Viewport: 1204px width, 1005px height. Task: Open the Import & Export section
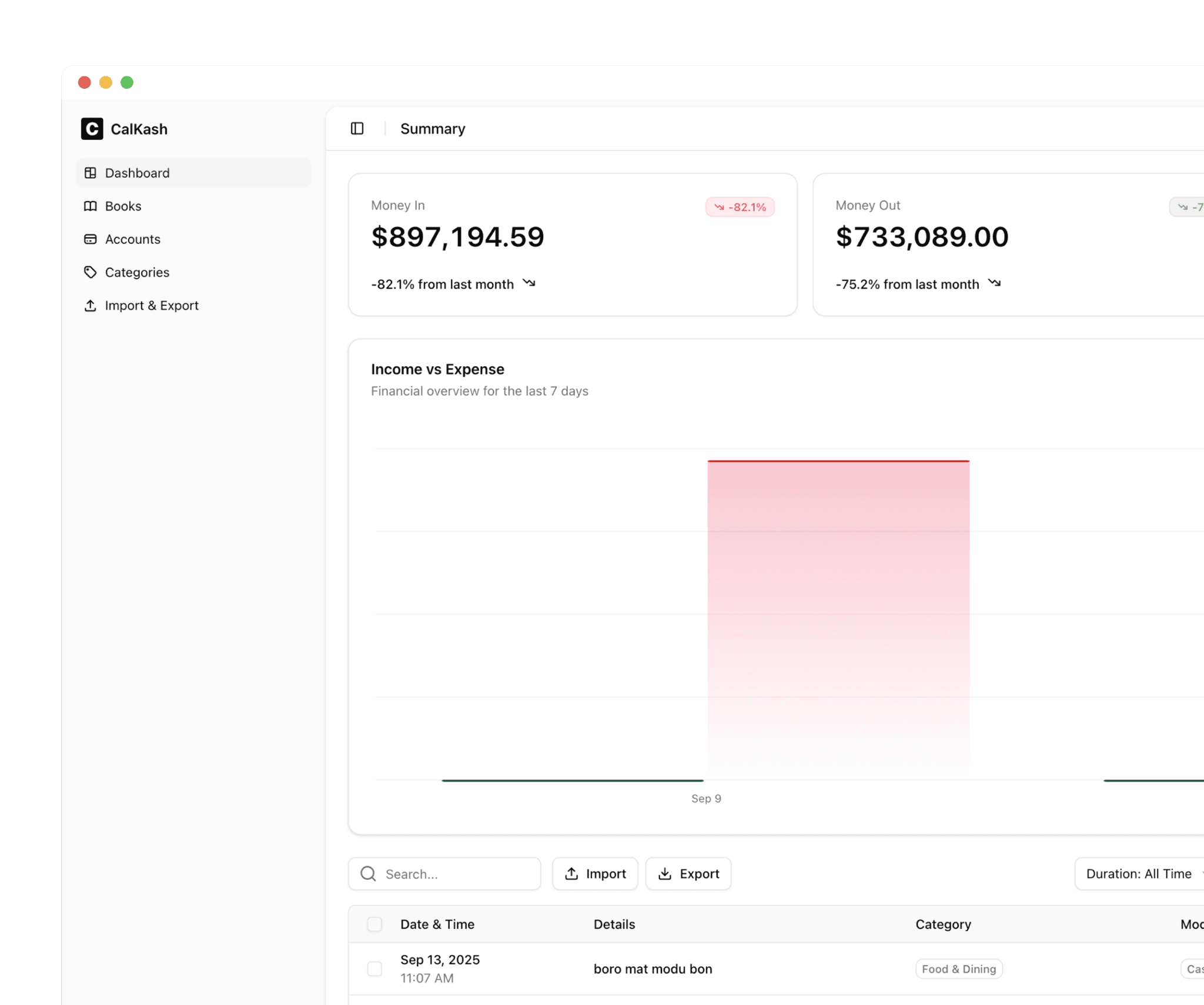(193, 306)
